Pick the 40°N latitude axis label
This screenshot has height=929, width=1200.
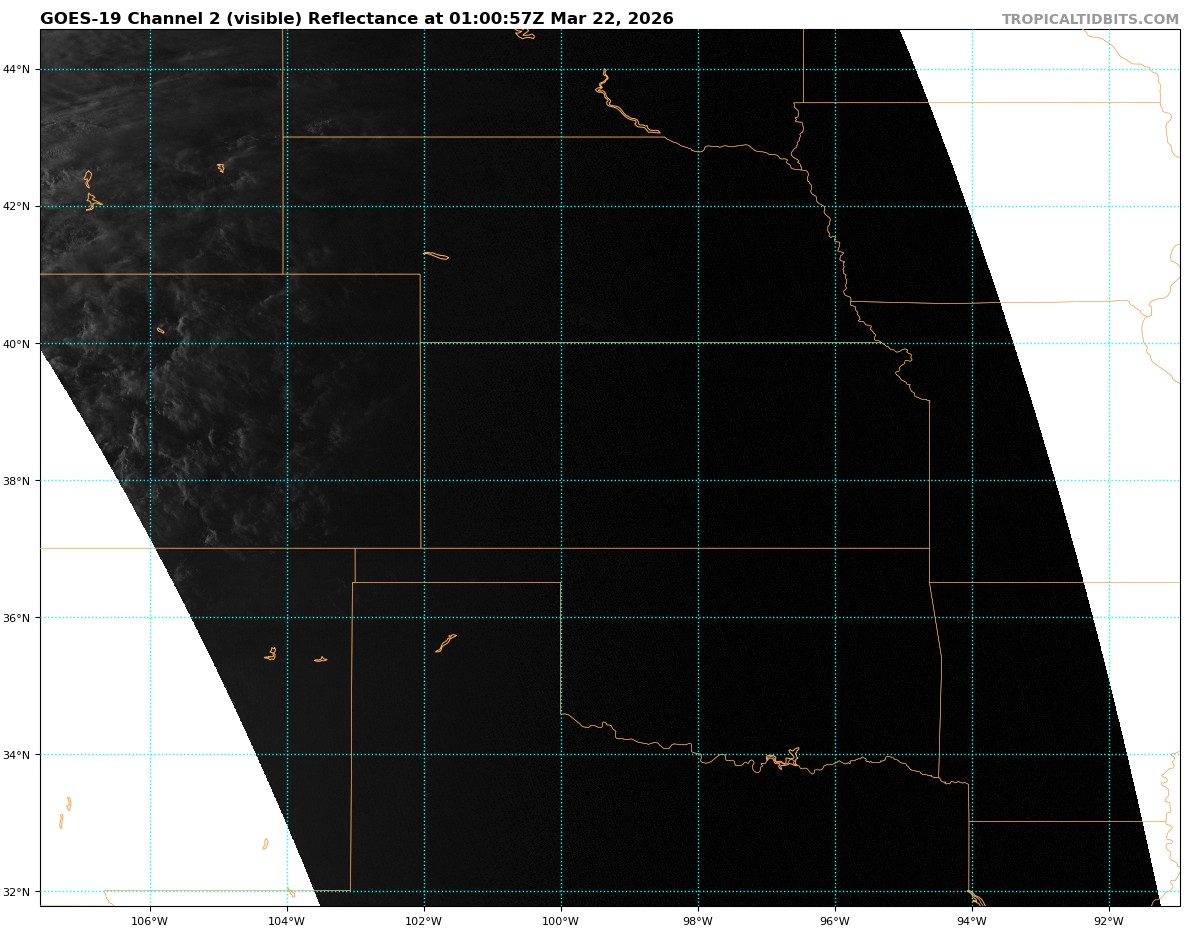coord(16,343)
